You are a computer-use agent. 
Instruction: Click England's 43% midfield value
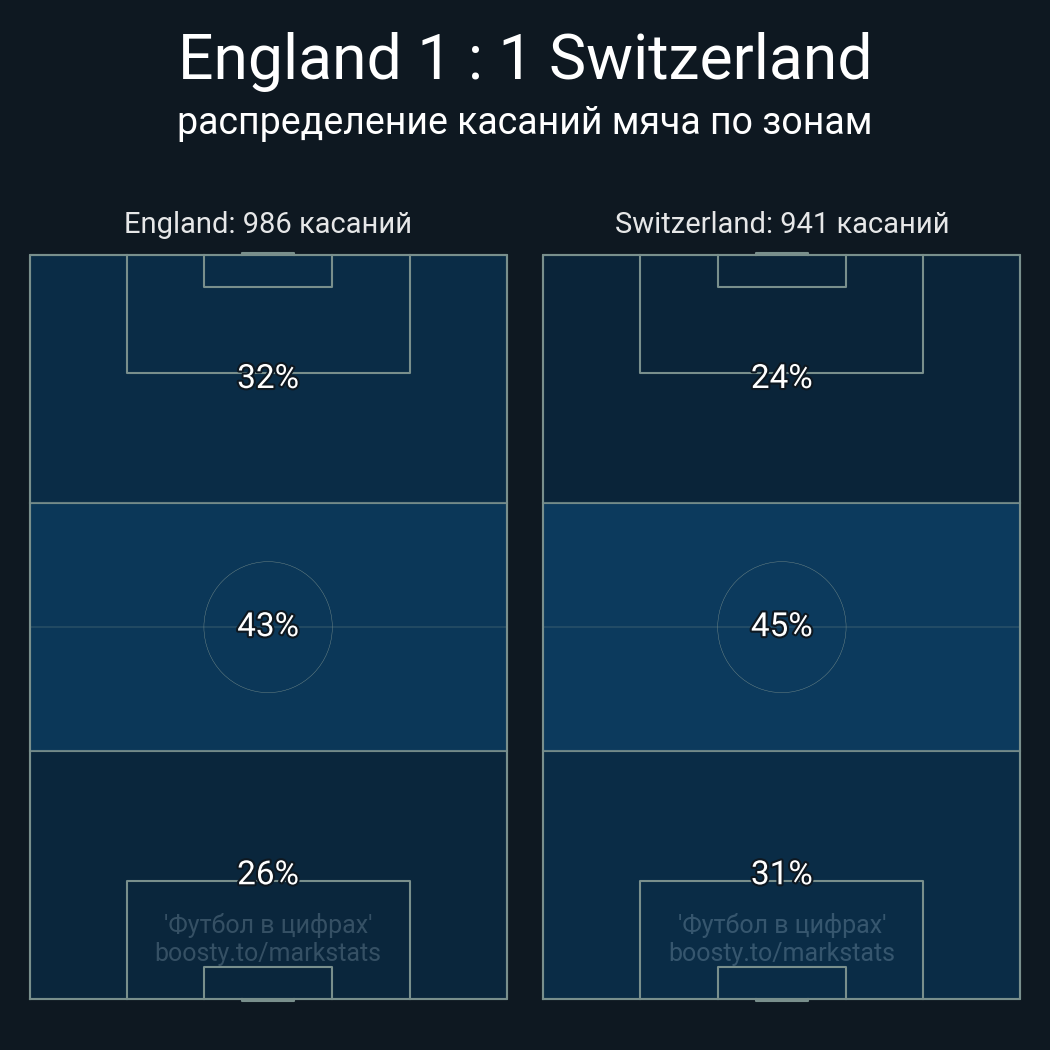268,625
